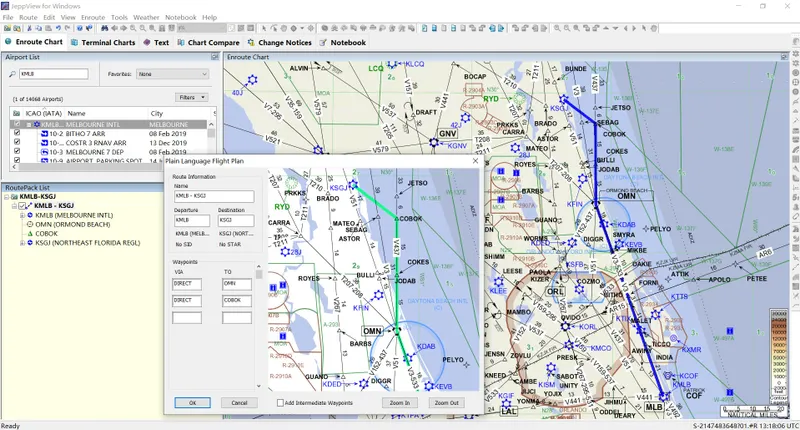Click Cancel in the flight plan dialog
This screenshot has width=800, height=430.
(x=239, y=402)
